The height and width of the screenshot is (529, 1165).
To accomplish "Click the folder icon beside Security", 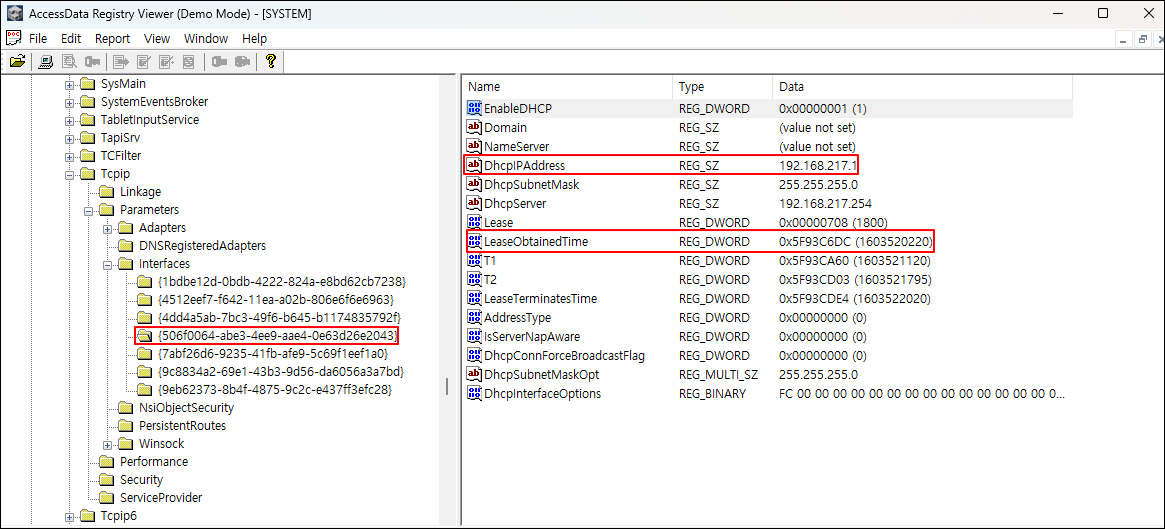I will coord(107,479).
